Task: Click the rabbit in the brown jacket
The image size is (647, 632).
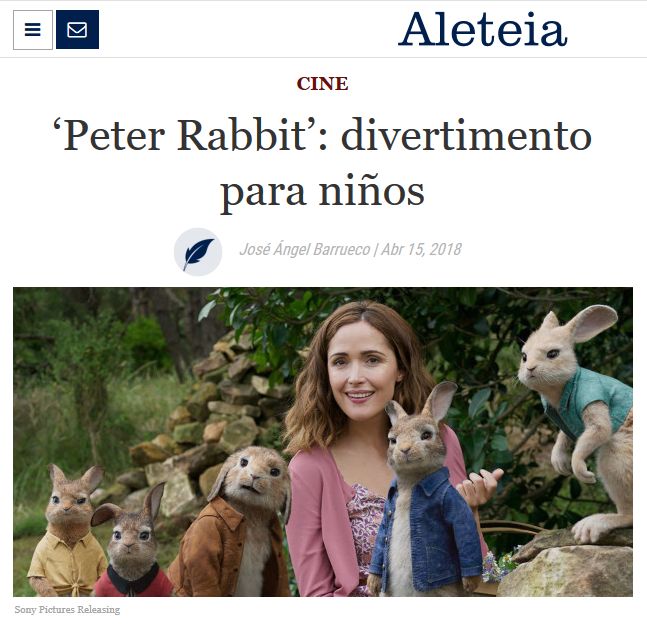Action: tap(235, 522)
